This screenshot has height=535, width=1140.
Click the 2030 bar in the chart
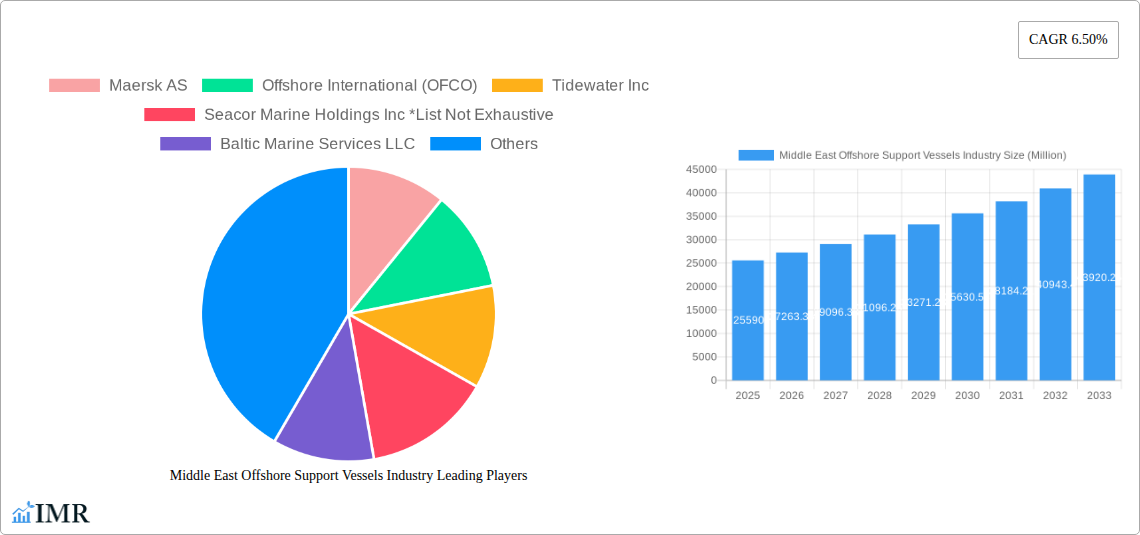click(968, 297)
